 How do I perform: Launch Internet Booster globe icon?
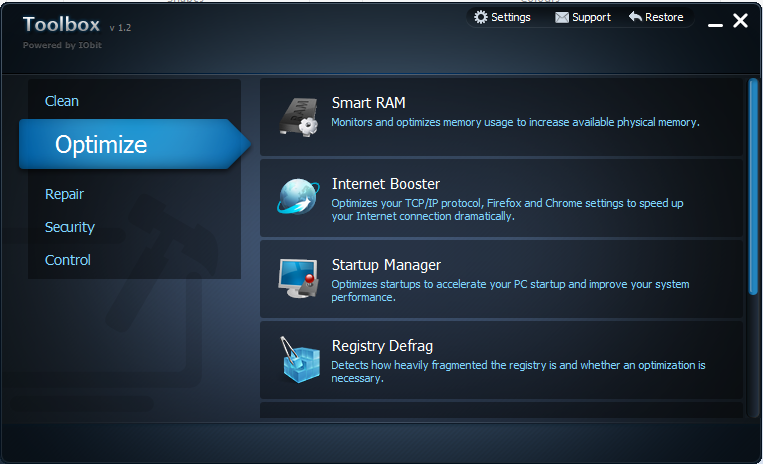point(299,196)
